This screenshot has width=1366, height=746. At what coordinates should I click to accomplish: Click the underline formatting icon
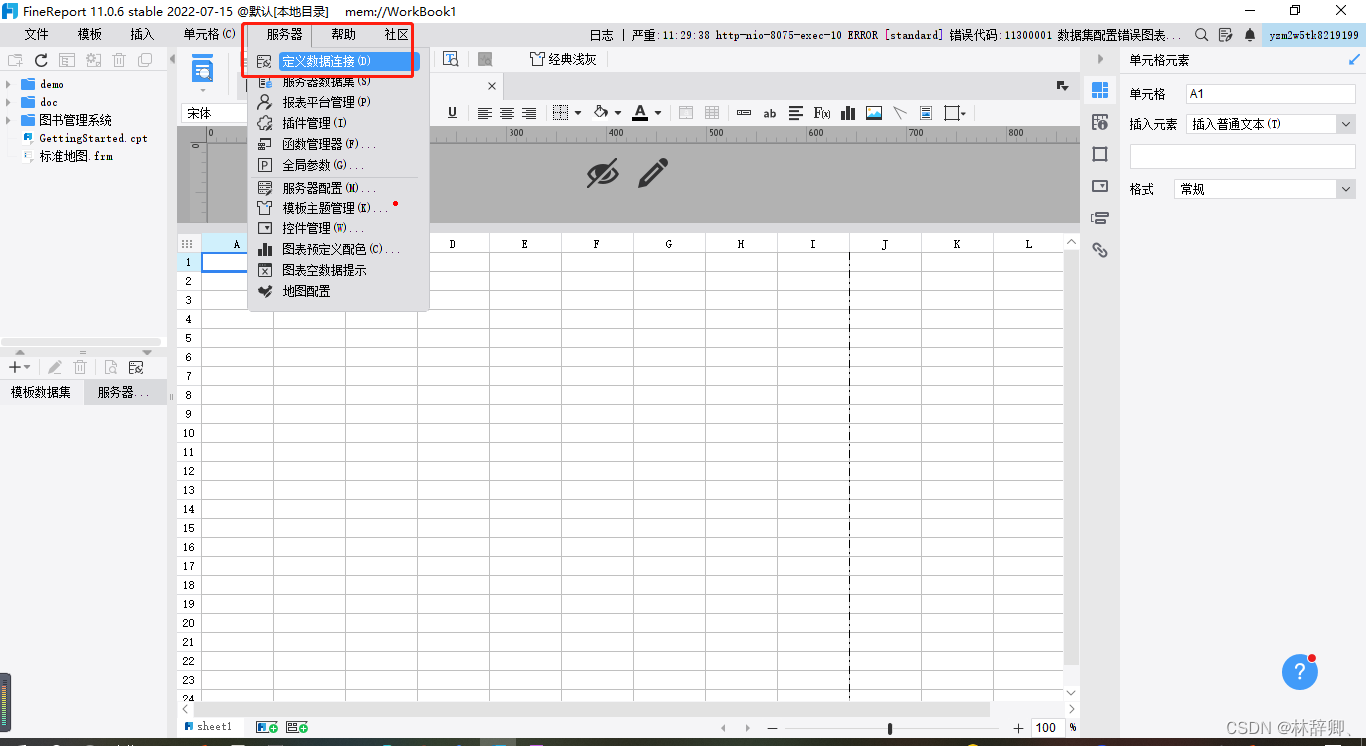(x=452, y=113)
